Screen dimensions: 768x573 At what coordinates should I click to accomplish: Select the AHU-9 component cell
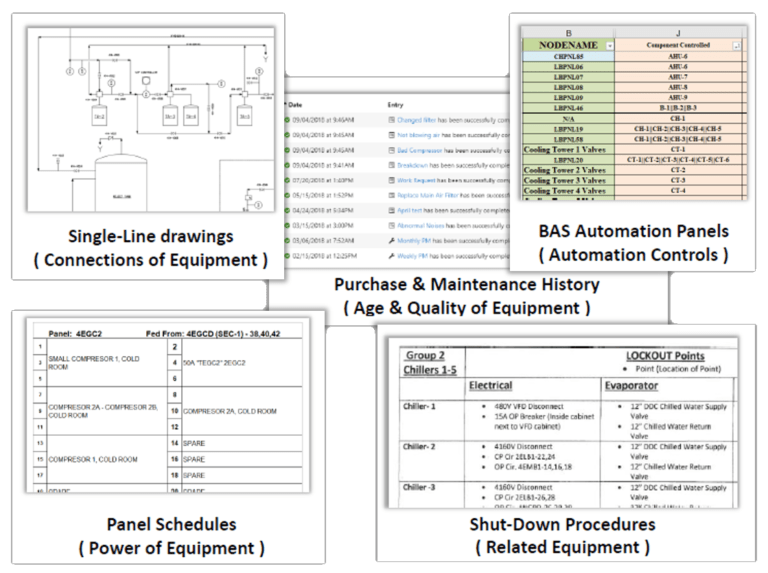click(678, 97)
